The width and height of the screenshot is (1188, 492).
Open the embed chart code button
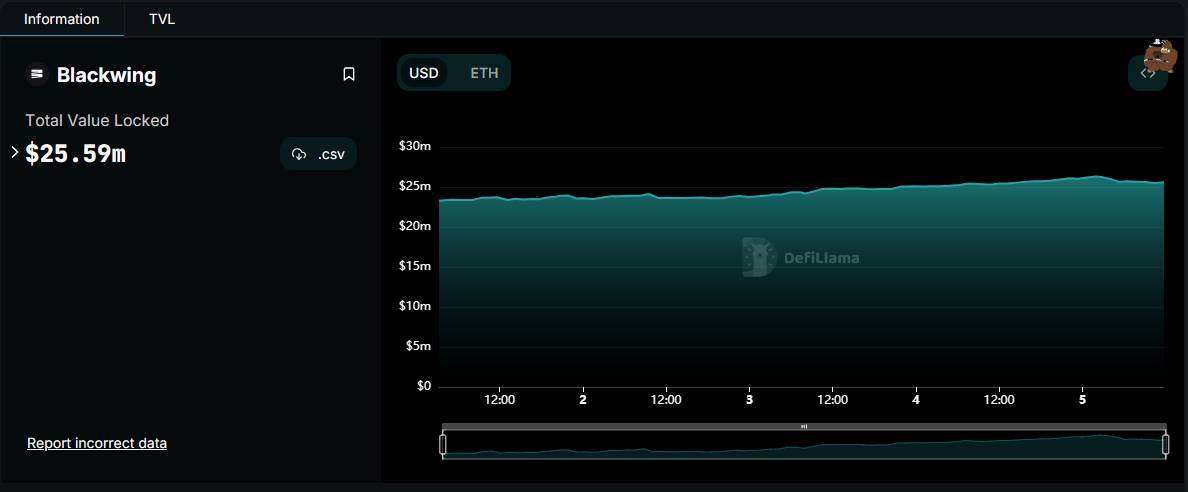(1148, 74)
